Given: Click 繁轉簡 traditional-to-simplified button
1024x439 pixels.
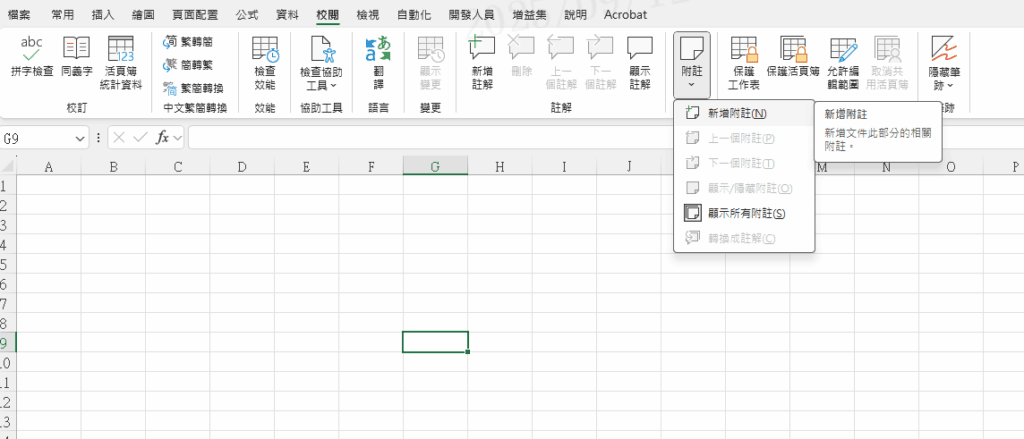Looking at the screenshot, I should pyautogui.click(x=188, y=42).
